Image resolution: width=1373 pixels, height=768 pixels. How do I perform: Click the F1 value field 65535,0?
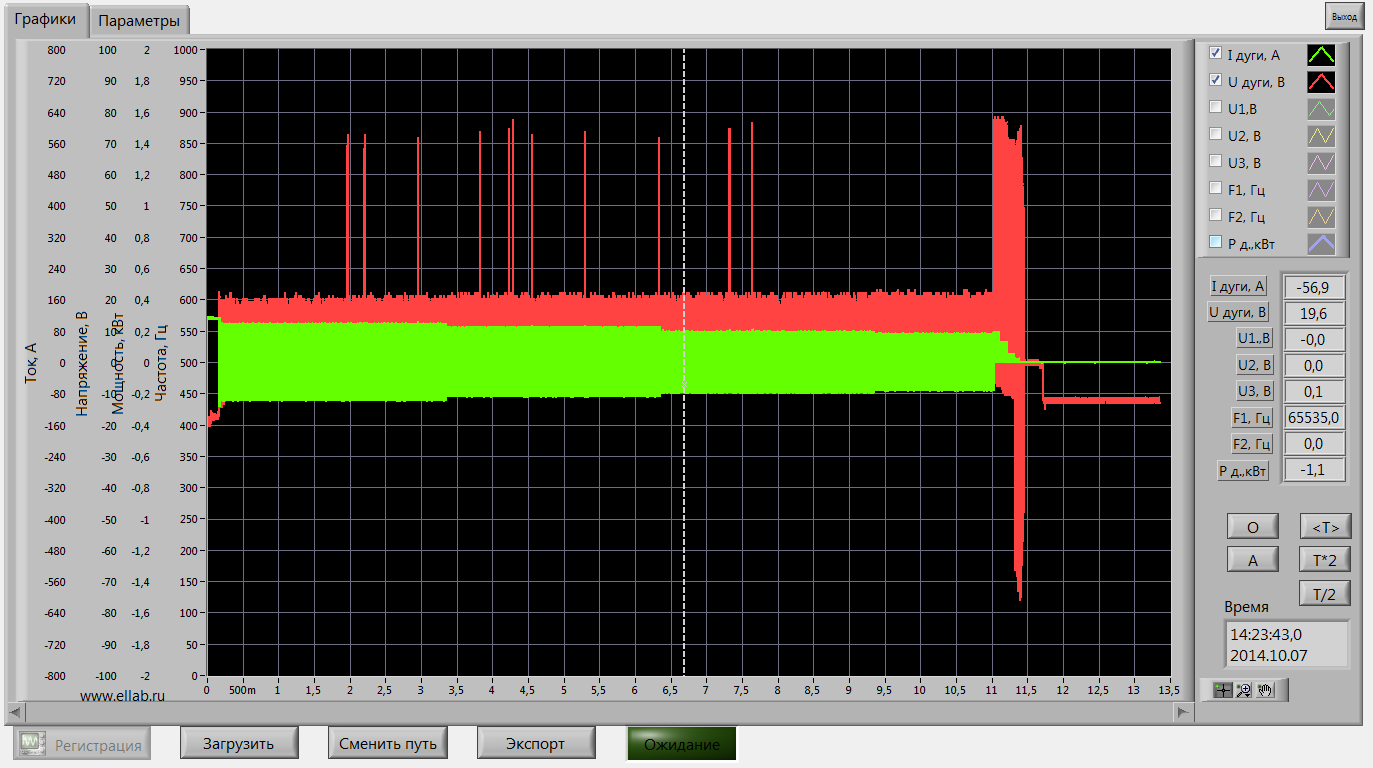click(1314, 418)
